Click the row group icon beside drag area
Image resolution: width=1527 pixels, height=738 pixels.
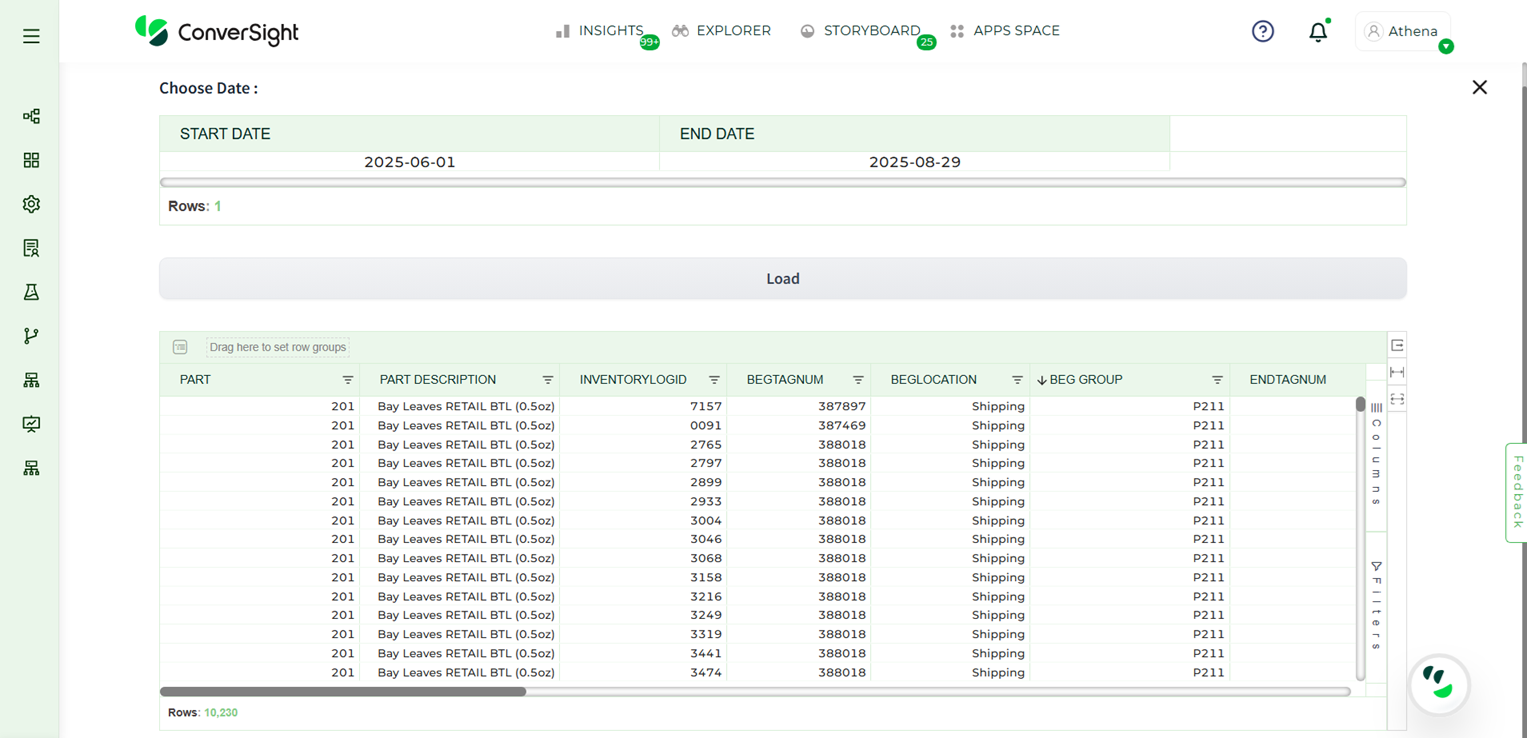(180, 347)
